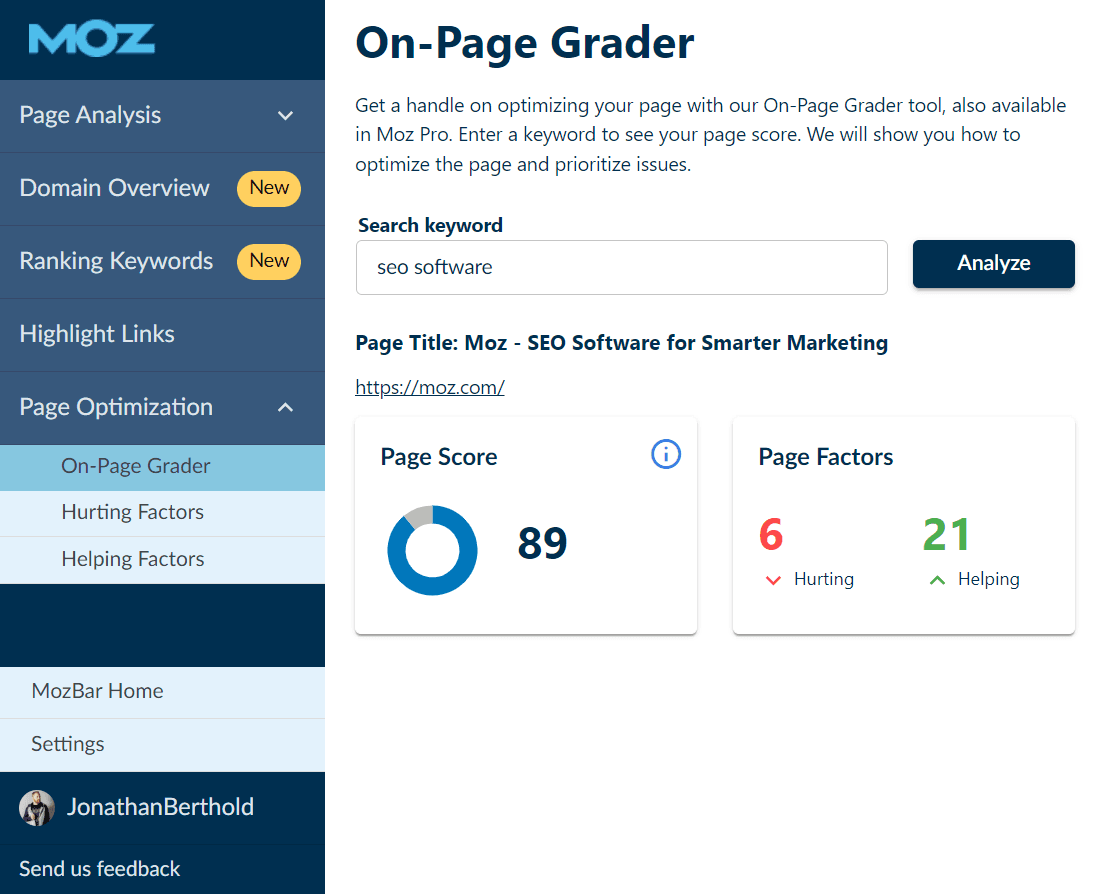Open the Page Score info icon
The image size is (1102, 894).
tap(666, 455)
